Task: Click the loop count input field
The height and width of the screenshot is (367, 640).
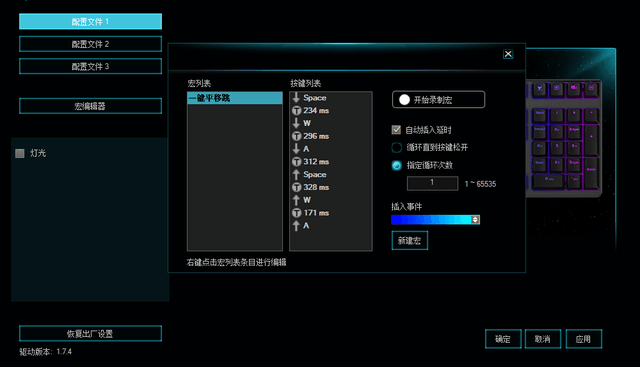Action: coord(432,183)
